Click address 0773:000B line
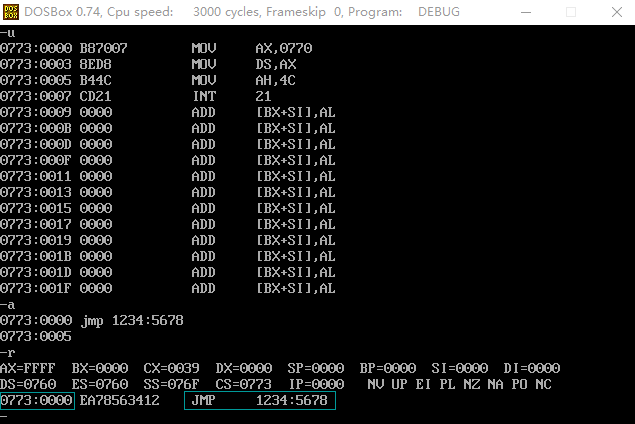Viewport: 635px width, 424px height. pos(168,128)
